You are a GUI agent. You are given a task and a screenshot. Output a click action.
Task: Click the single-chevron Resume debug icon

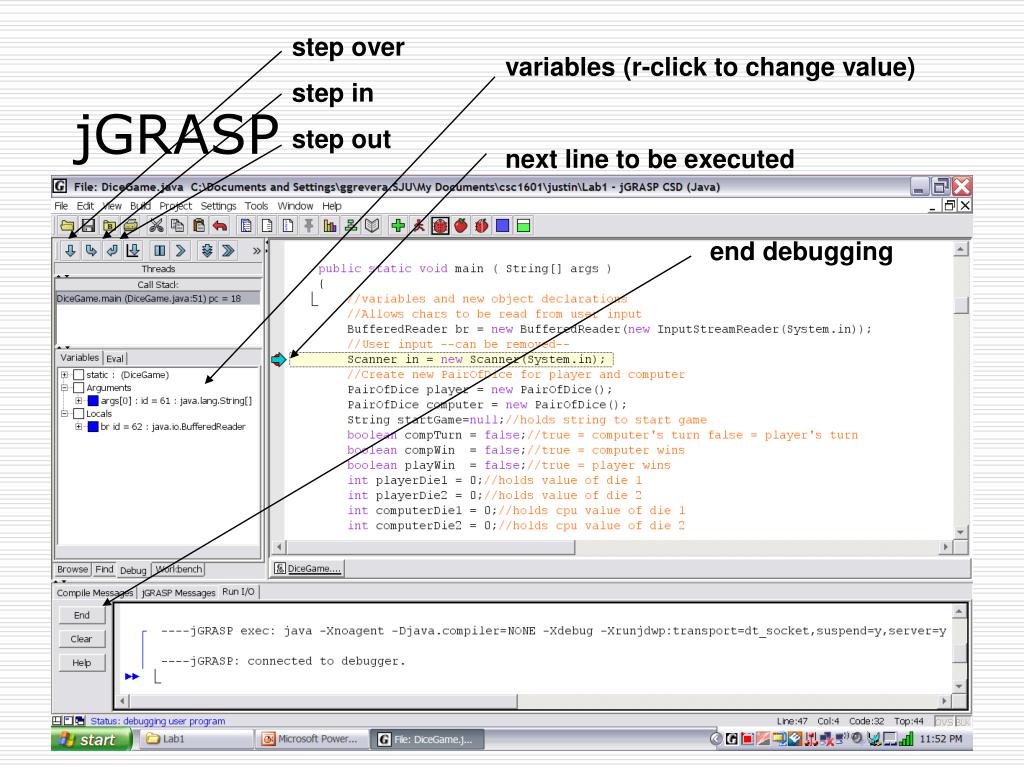180,250
